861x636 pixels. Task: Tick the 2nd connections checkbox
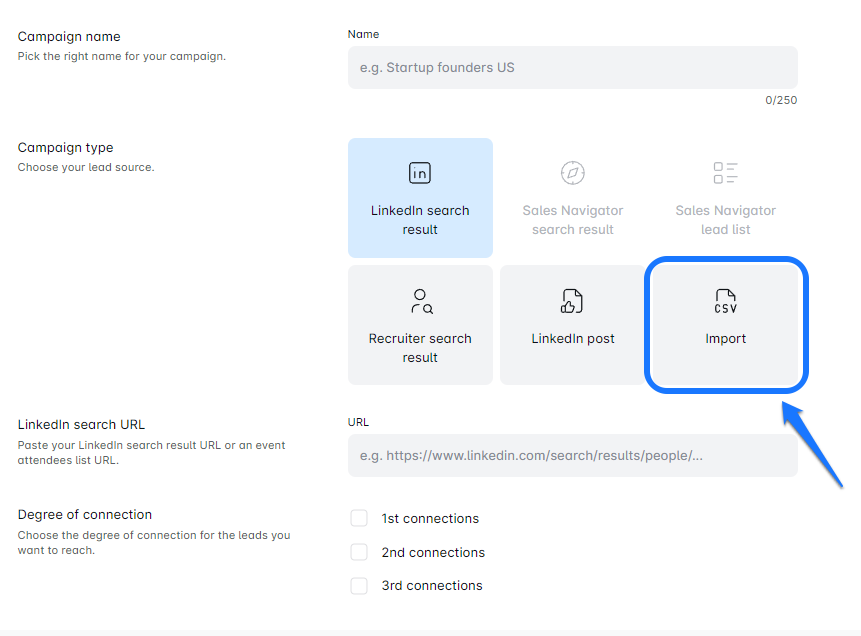359,552
